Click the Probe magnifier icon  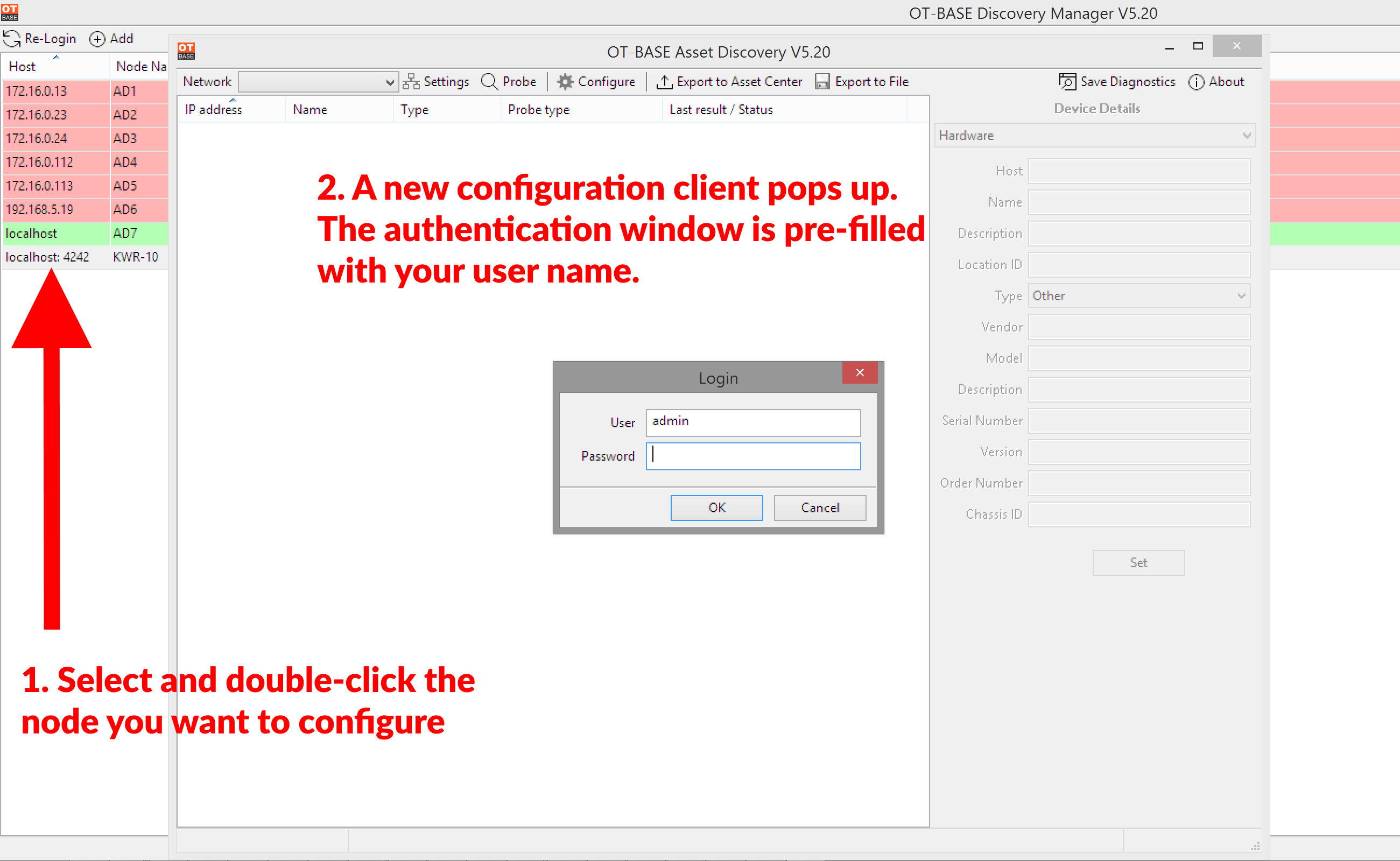[x=489, y=82]
